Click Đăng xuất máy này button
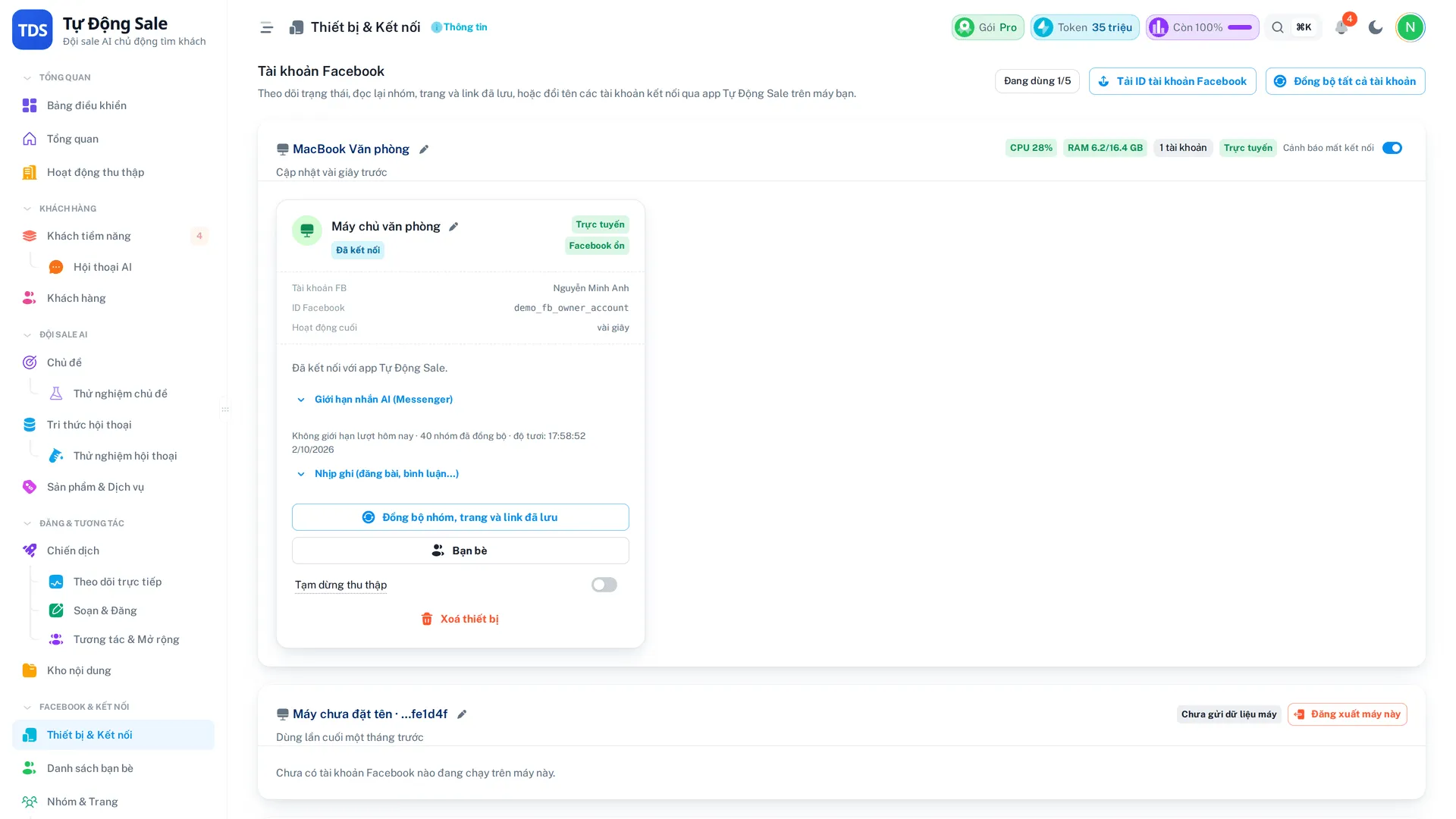The width and height of the screenshot is (1456, 819). 1348,714
